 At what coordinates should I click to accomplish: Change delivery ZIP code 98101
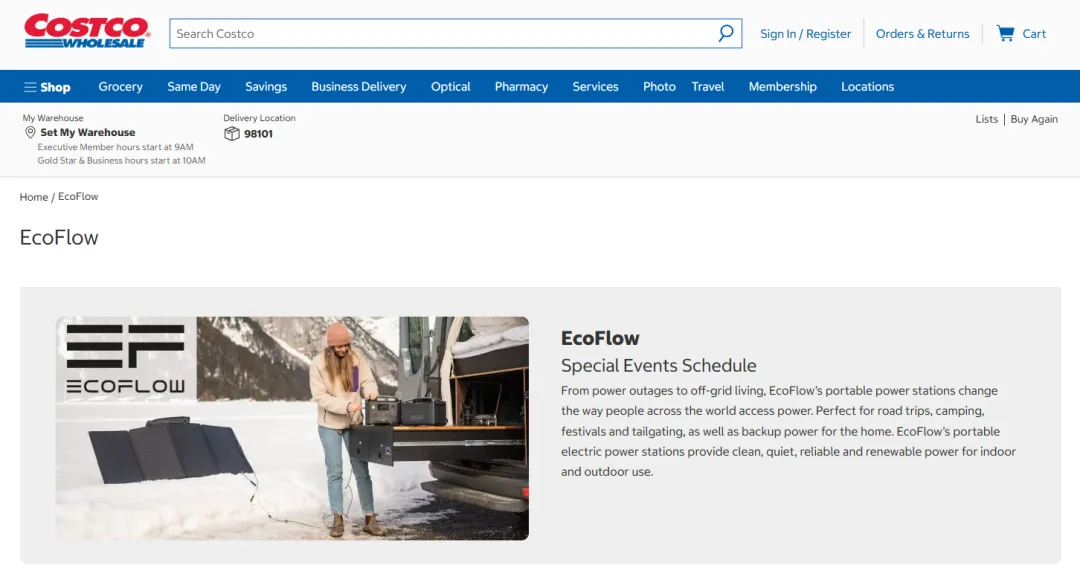(258, 134)
